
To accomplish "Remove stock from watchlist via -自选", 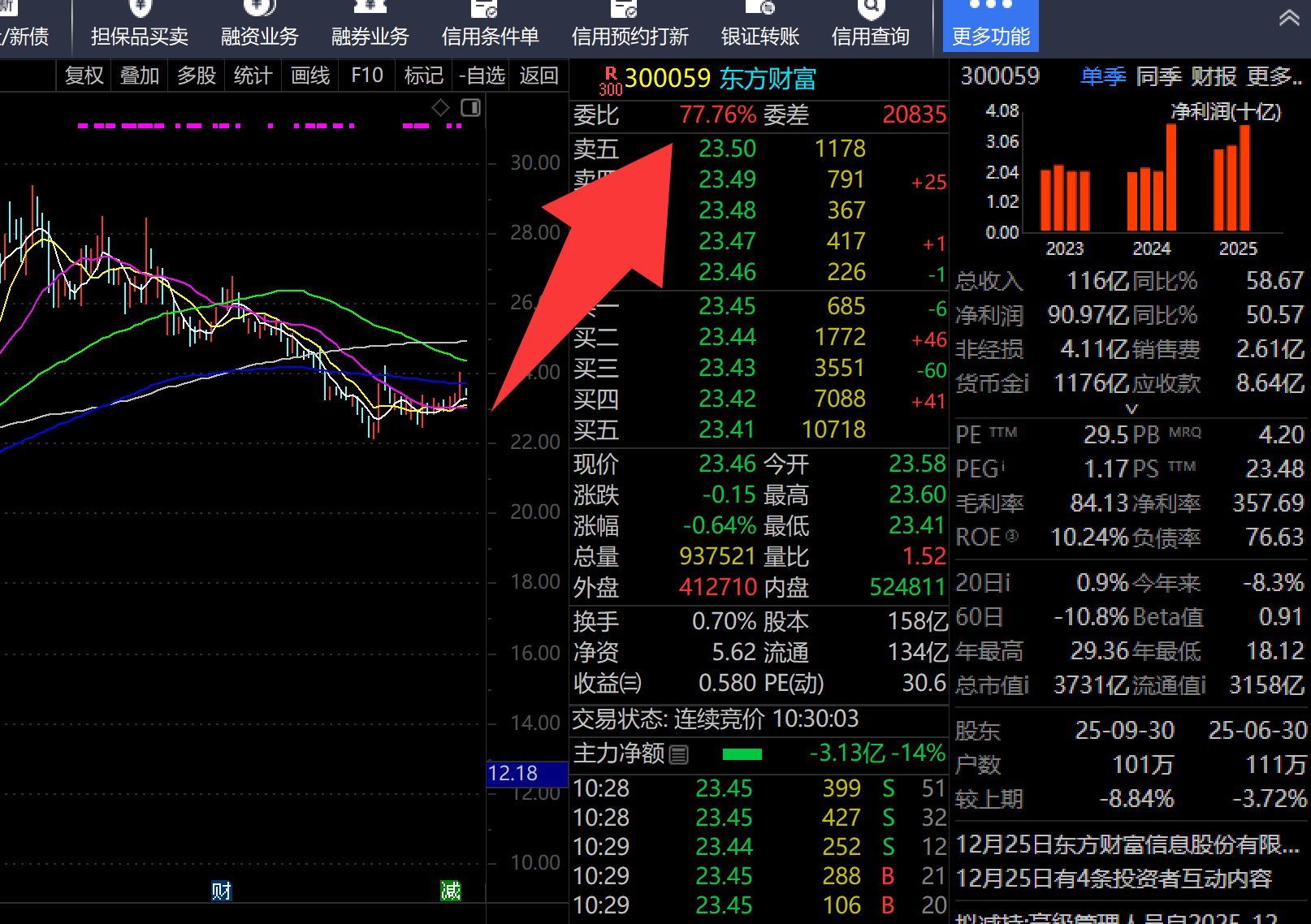I will 482,76.
